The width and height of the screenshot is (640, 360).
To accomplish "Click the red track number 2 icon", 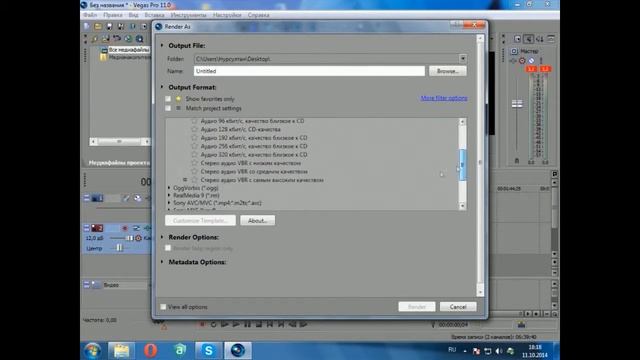I will [x=97, y=228].
